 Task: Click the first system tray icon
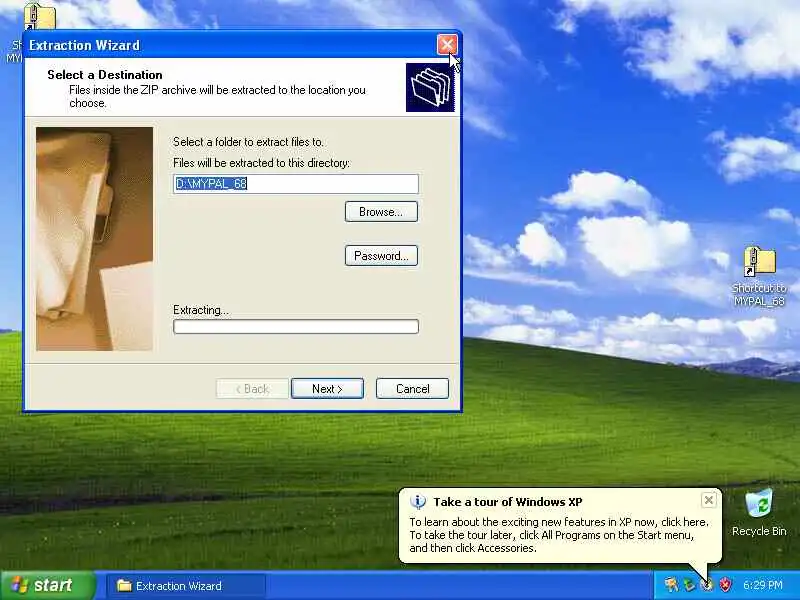(671, 585)
